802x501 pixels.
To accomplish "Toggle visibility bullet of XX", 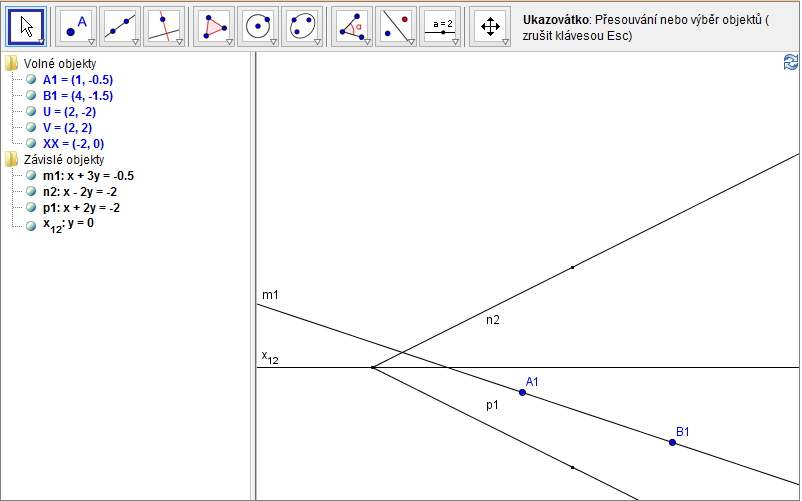I will coord(31,143).
